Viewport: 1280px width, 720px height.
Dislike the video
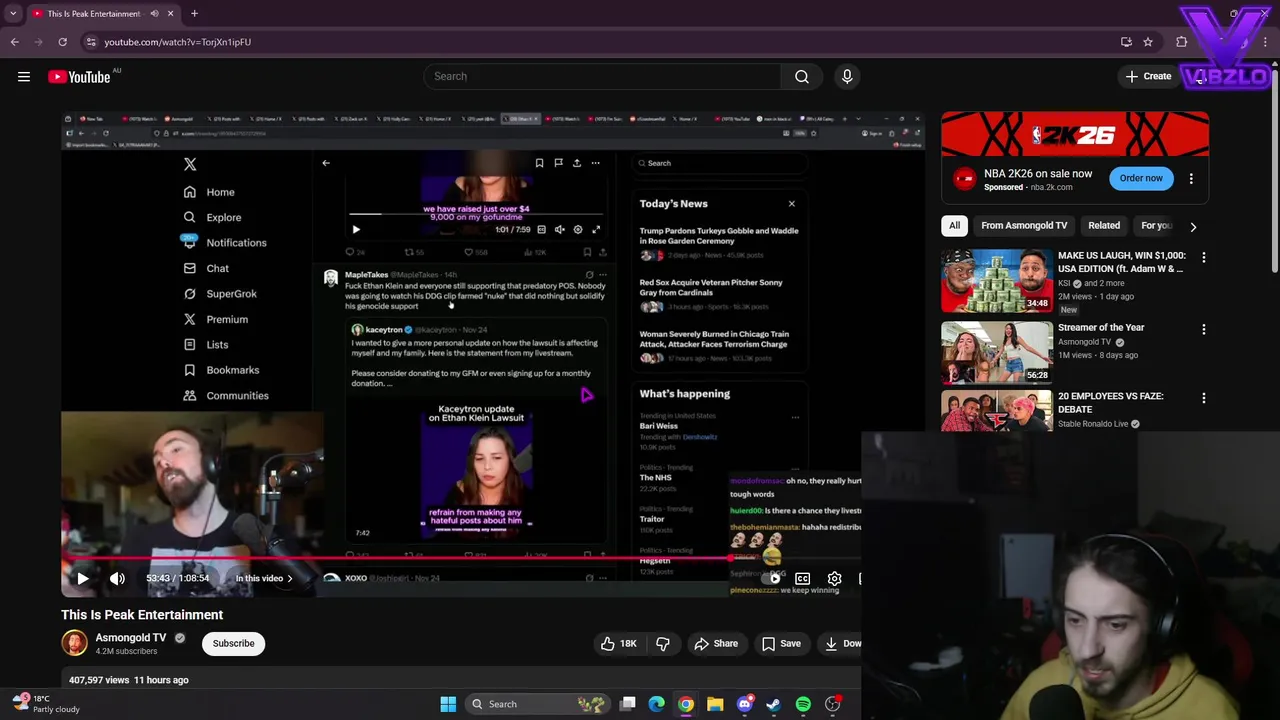point(662,644)
